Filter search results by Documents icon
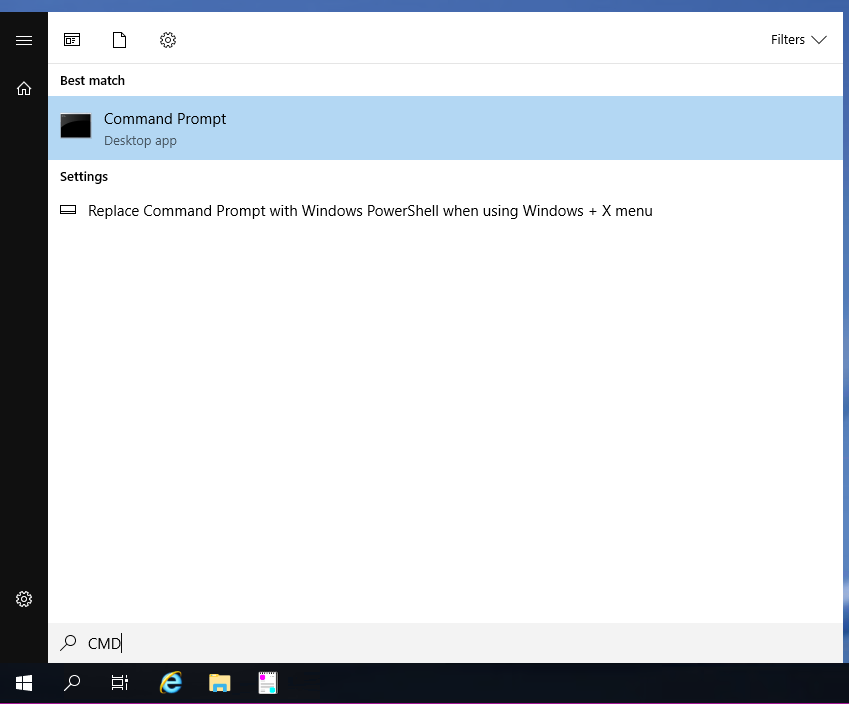The image size is (849, 704). [x=120, y=40]
